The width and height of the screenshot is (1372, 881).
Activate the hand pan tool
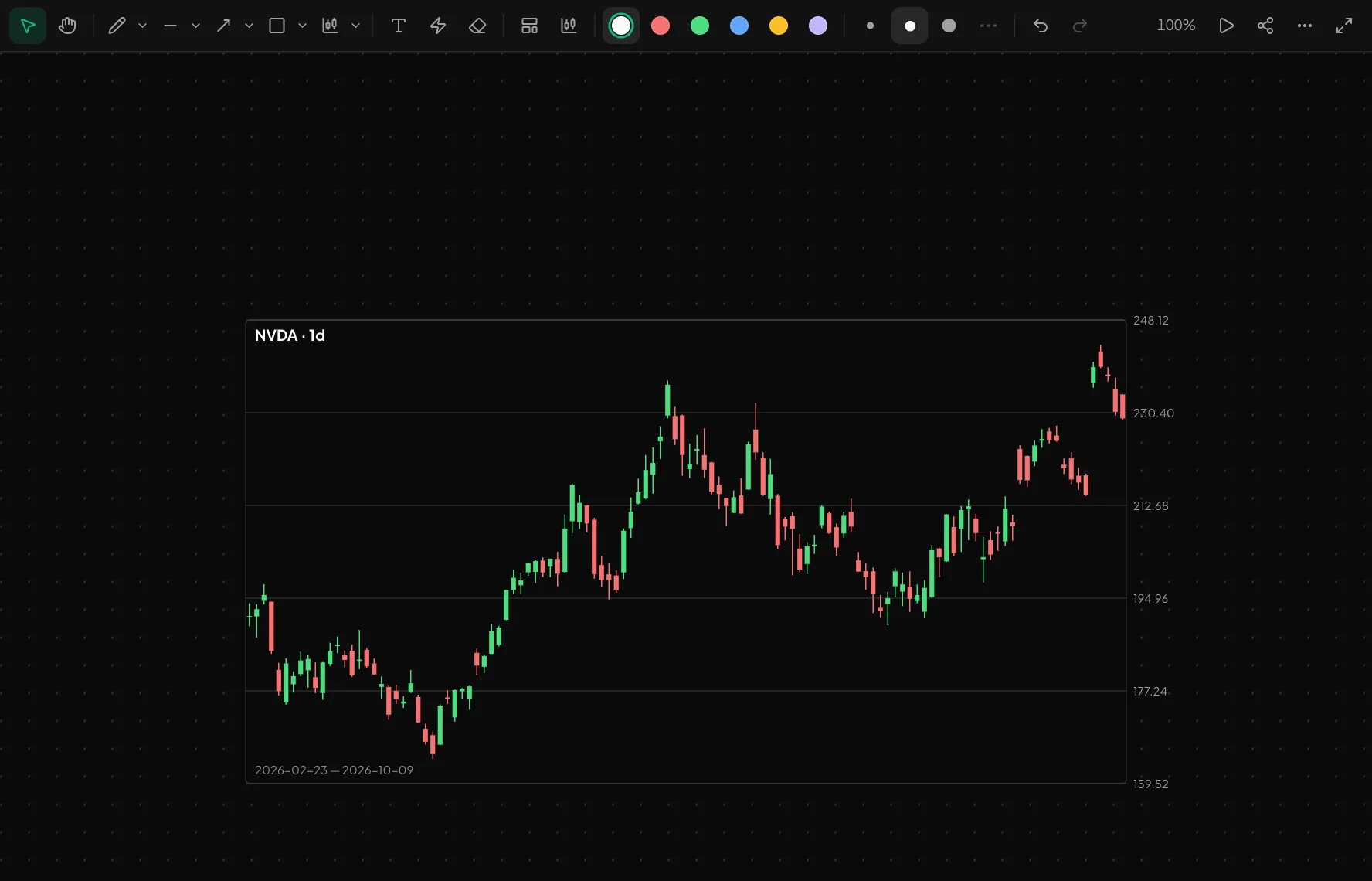click(x=67, y=26)
